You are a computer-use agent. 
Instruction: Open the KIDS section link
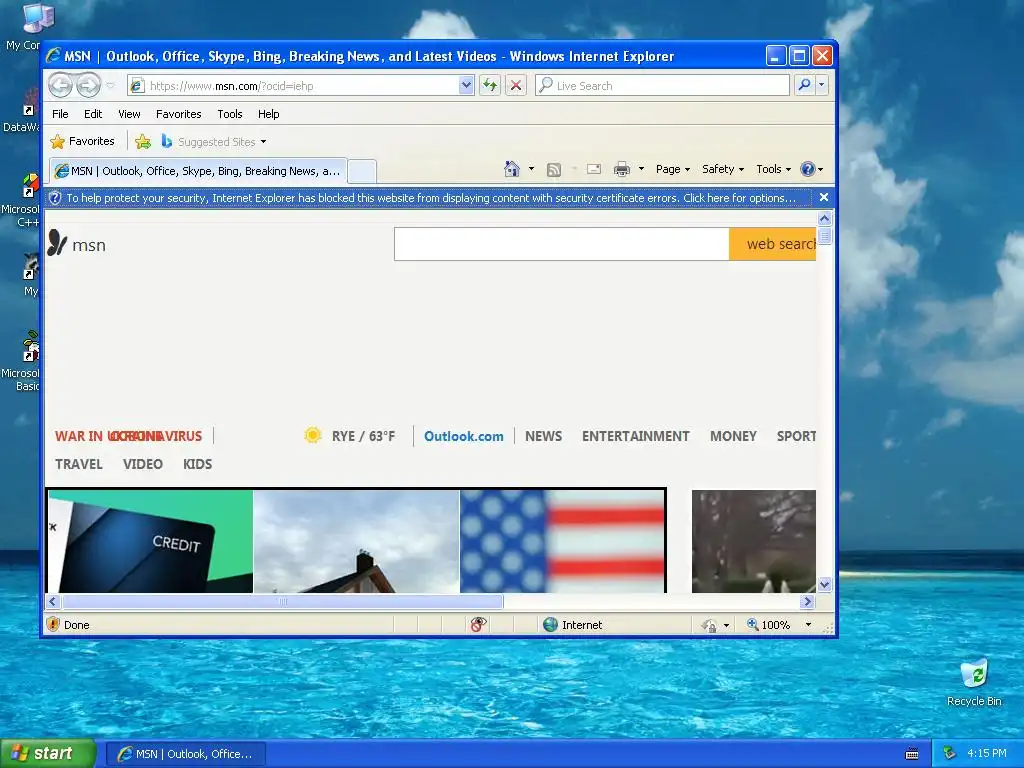click(197, 464)
